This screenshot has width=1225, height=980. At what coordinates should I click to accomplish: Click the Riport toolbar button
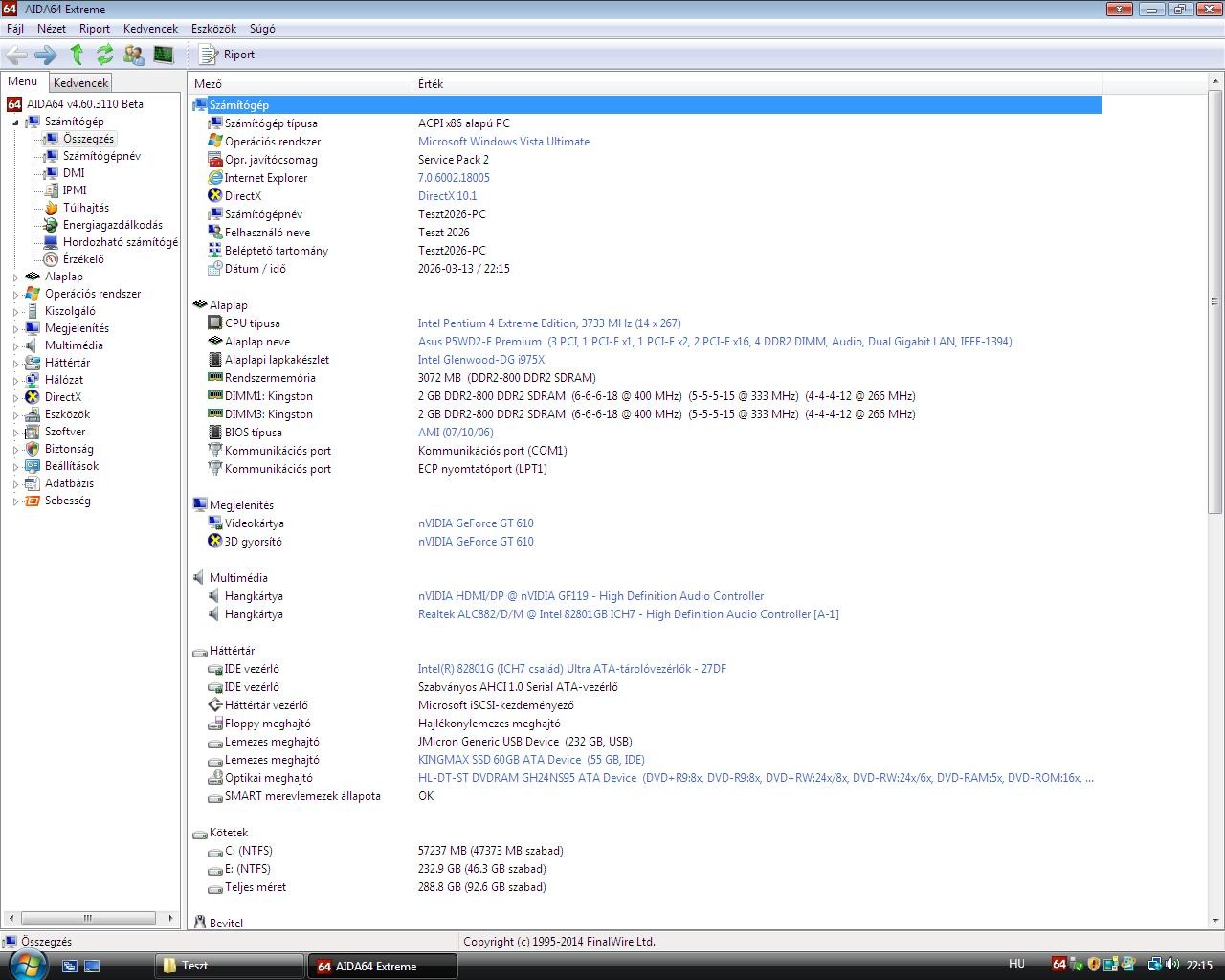pos(228,55)
